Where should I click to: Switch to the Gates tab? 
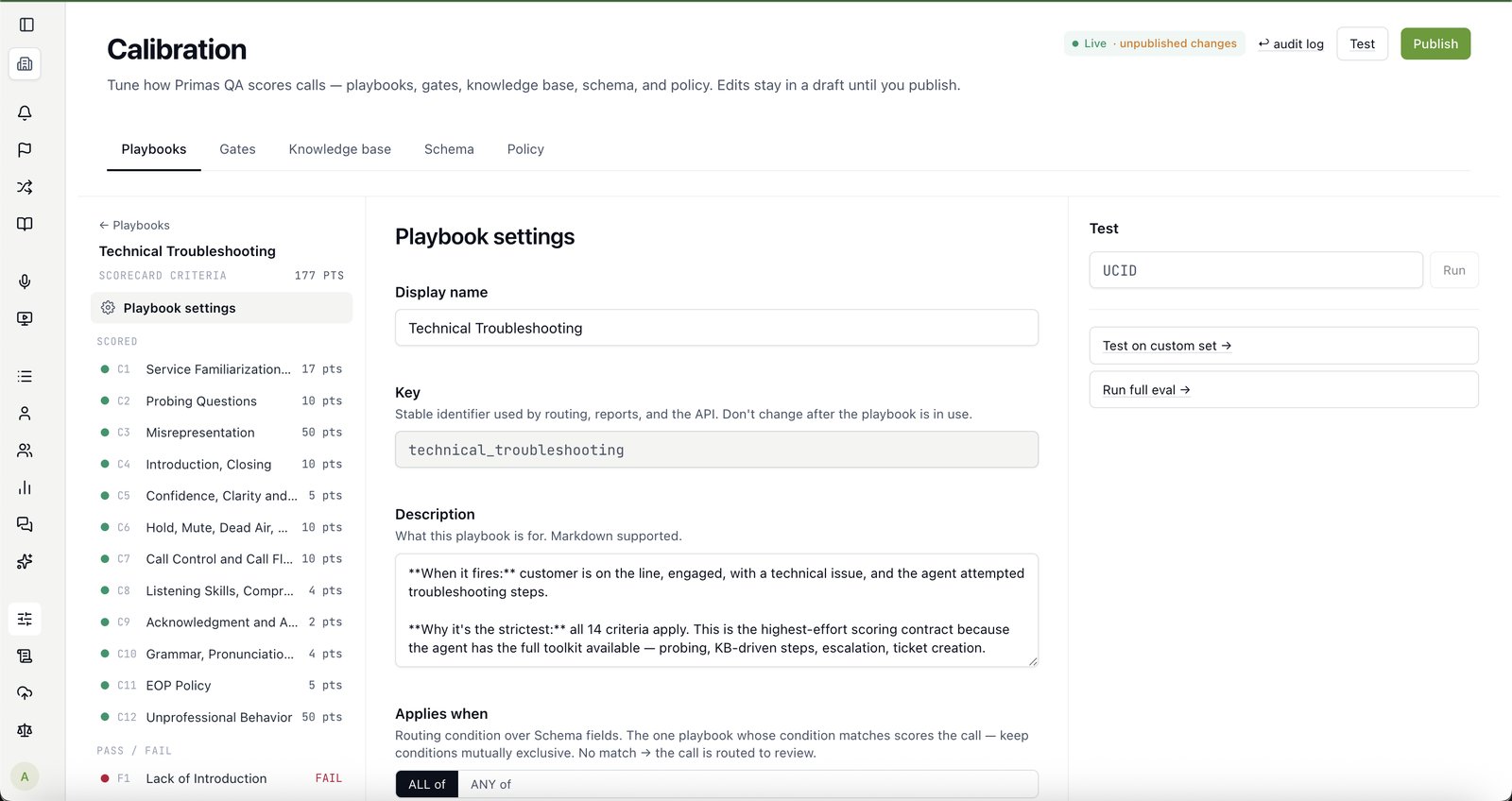237,149
